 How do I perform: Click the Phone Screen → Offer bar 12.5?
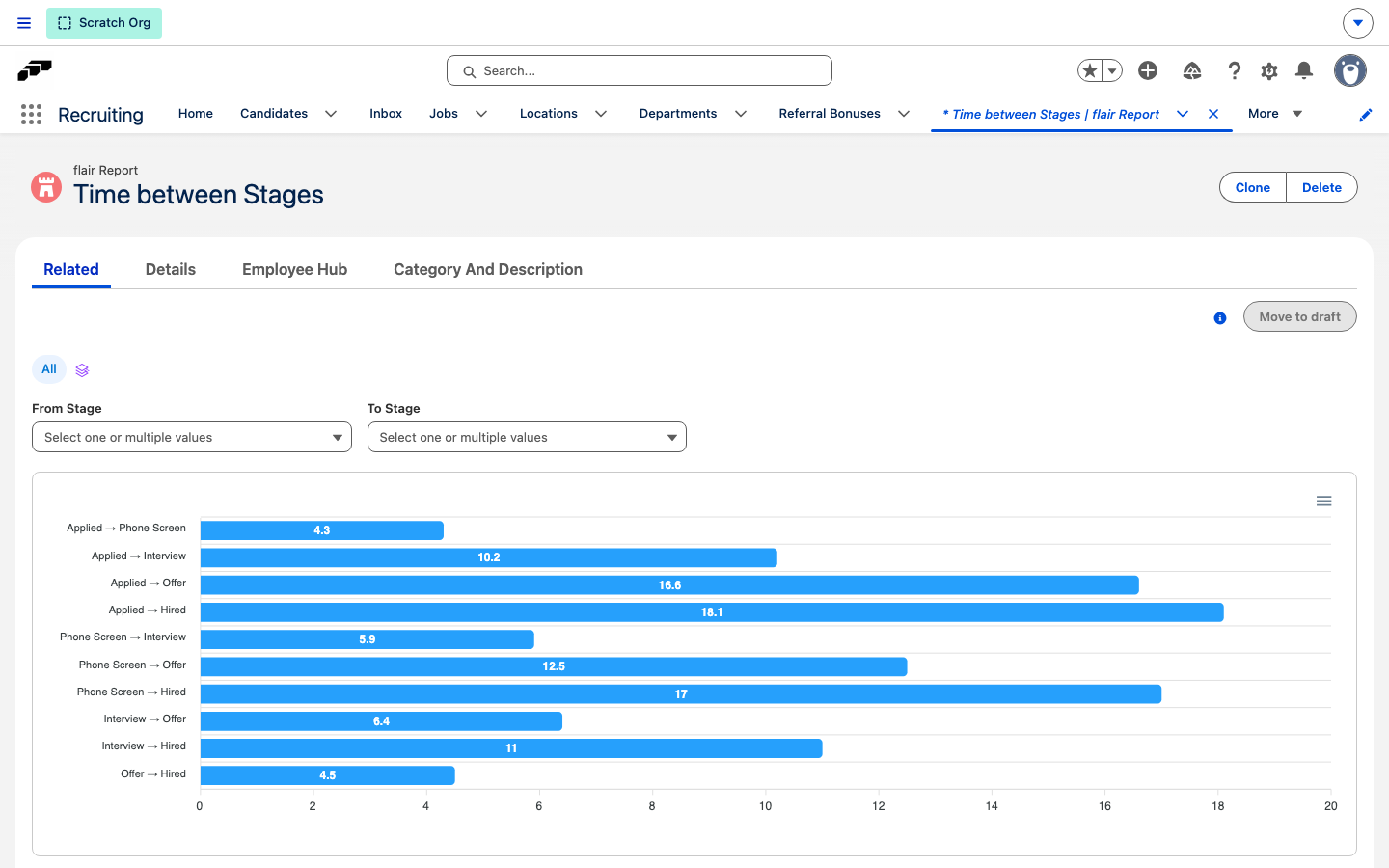point(554,666)
